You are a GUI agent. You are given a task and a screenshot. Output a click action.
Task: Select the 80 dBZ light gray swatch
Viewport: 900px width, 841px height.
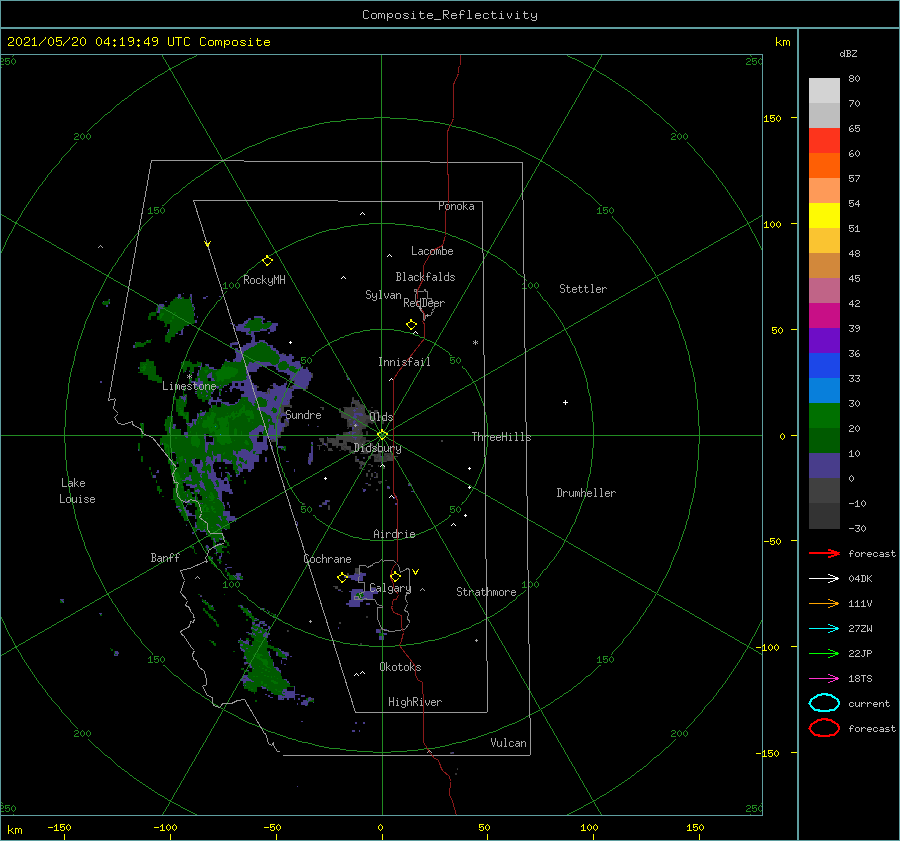point(824,91)
